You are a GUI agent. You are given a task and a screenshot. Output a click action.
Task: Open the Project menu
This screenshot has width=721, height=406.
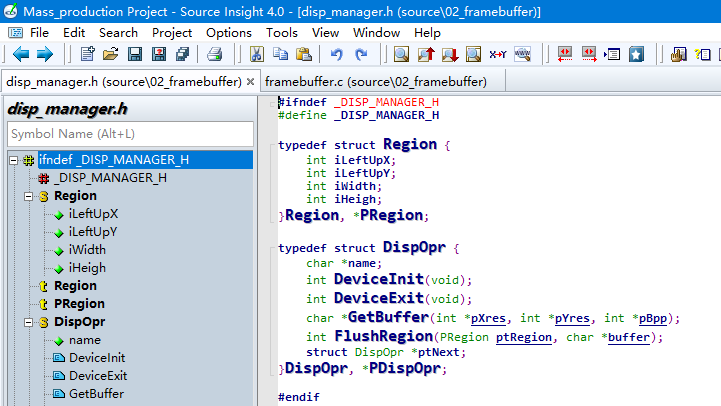[172, 33]
